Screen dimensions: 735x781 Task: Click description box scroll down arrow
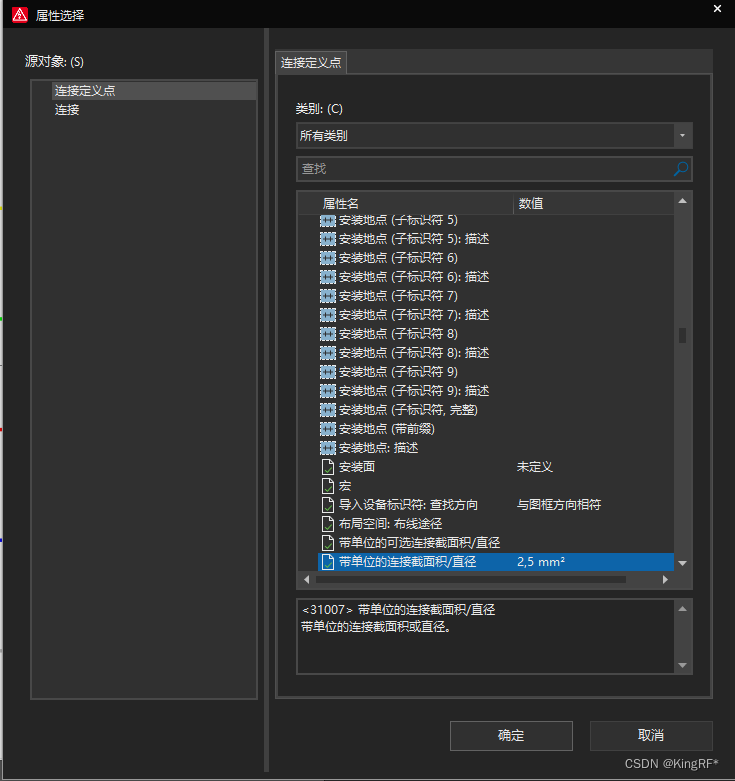[x=682, y=665]
